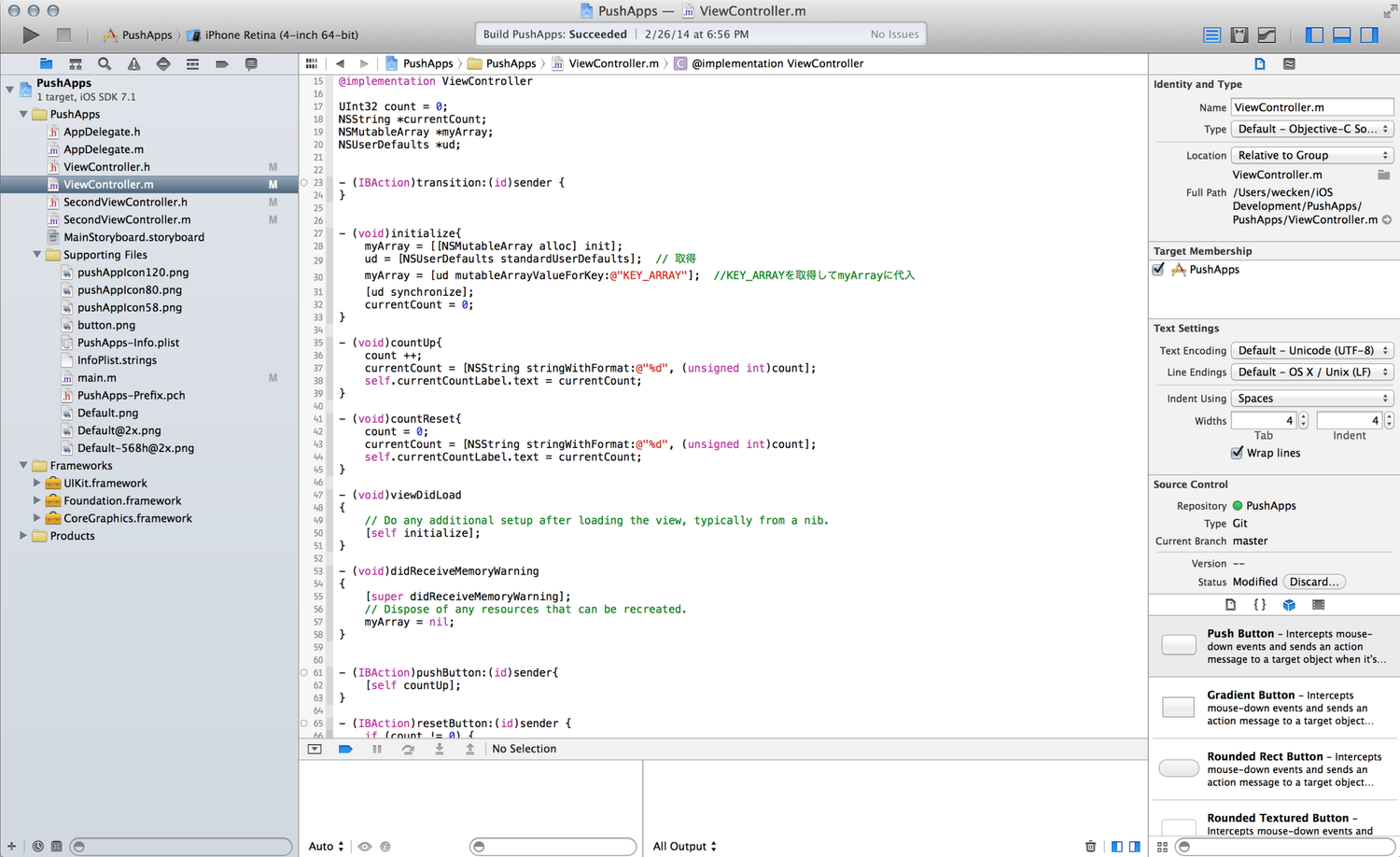Open the Project navigator tab
The image size is (1400, 857).
46,63
